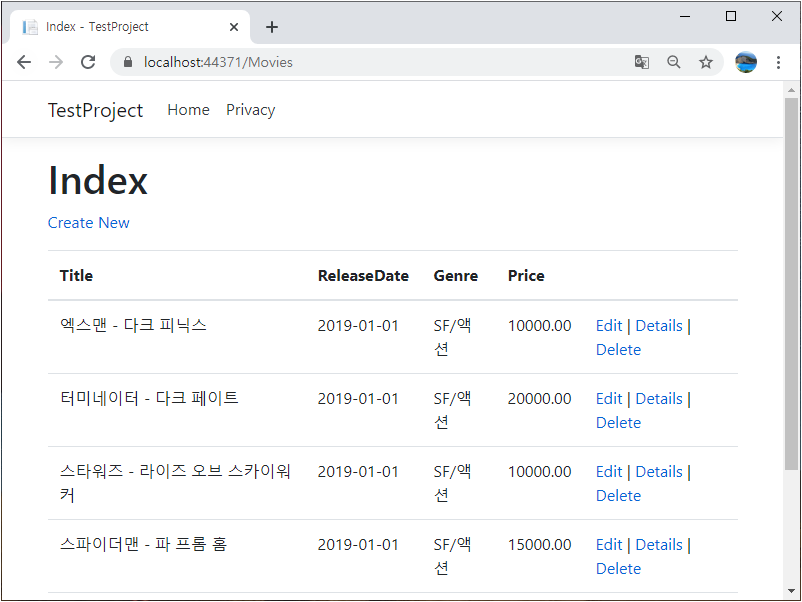Edit the 스타워즈 movie entry

tap(609, 472)
